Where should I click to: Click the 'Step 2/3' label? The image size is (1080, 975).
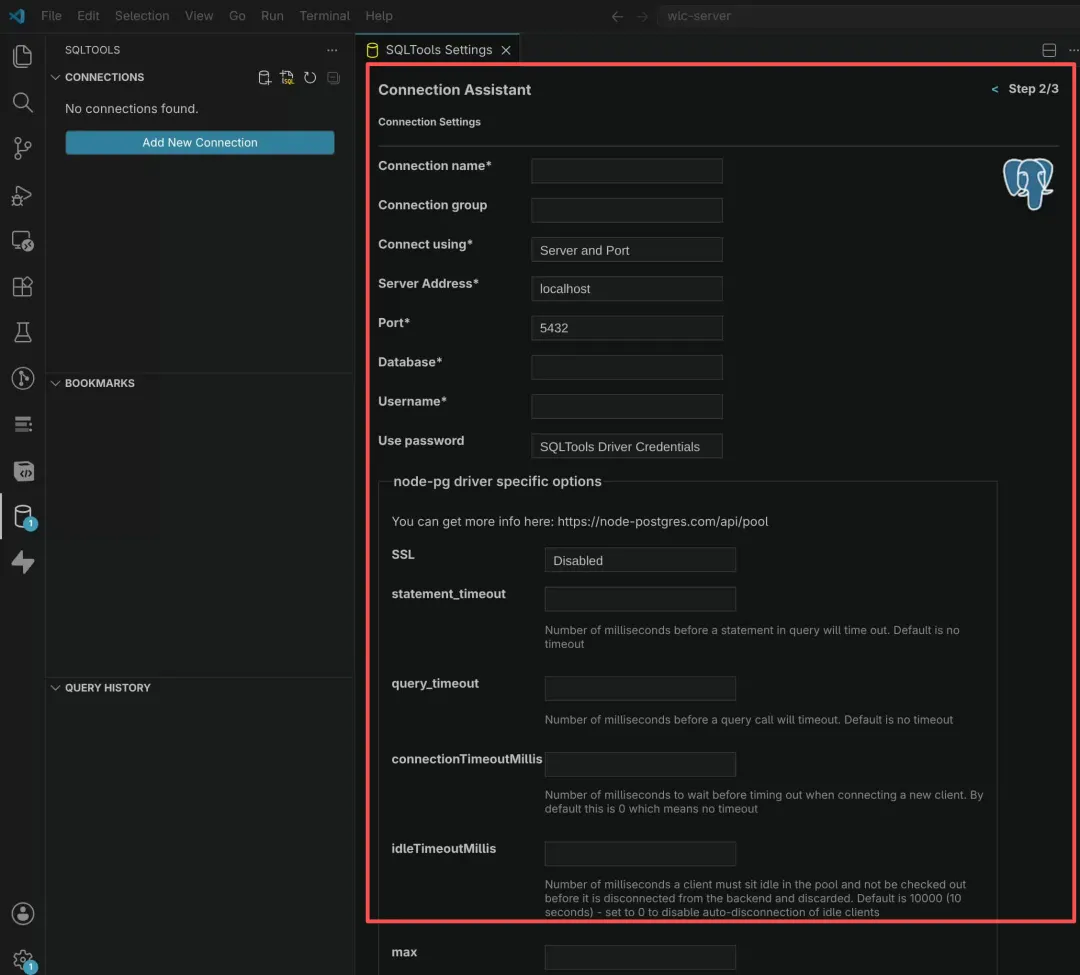pos(1033,89)
